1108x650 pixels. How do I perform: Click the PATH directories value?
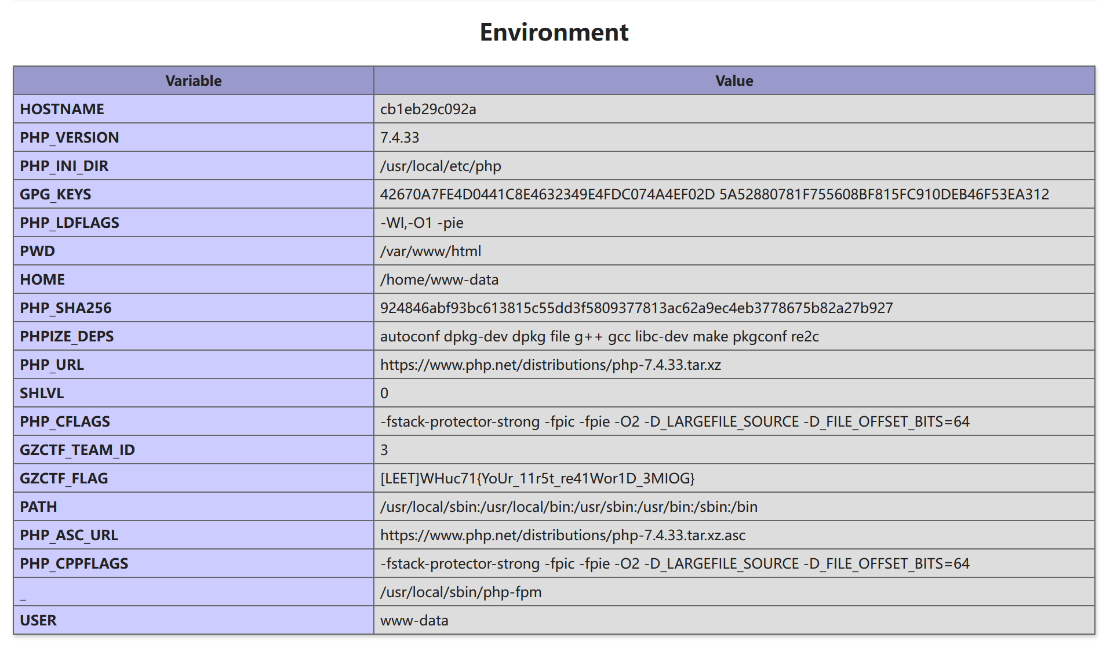coord(568,507)
